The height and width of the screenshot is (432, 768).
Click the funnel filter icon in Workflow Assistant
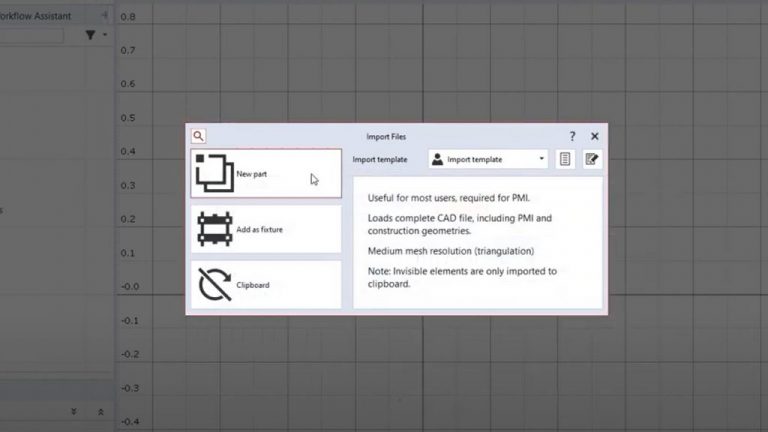(x=91, y=35)
